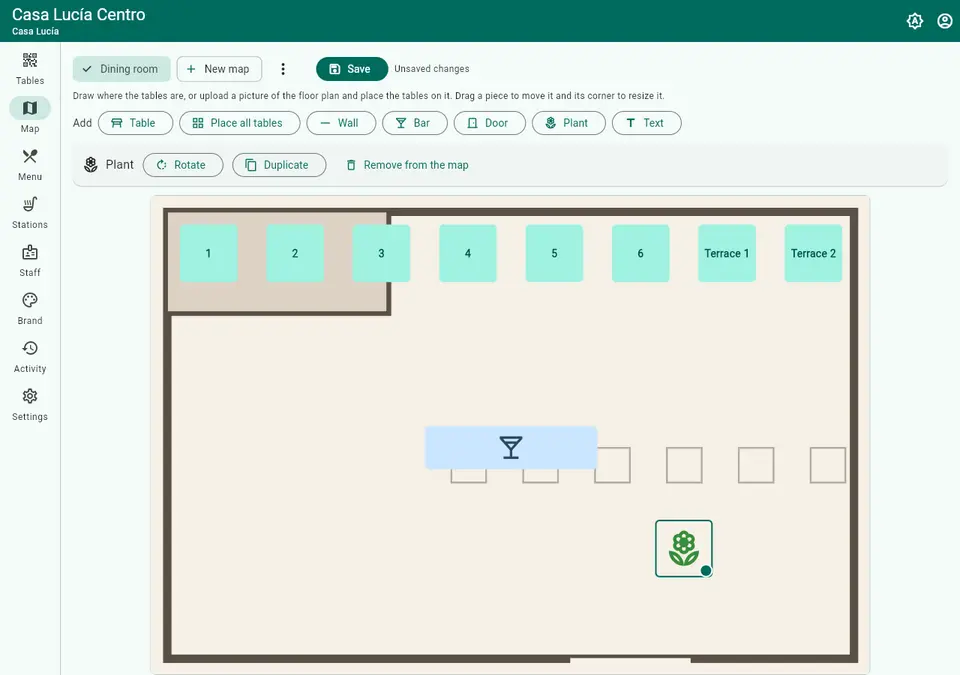Add a Door piece
960x675 pixels.
tap(489, 123)
